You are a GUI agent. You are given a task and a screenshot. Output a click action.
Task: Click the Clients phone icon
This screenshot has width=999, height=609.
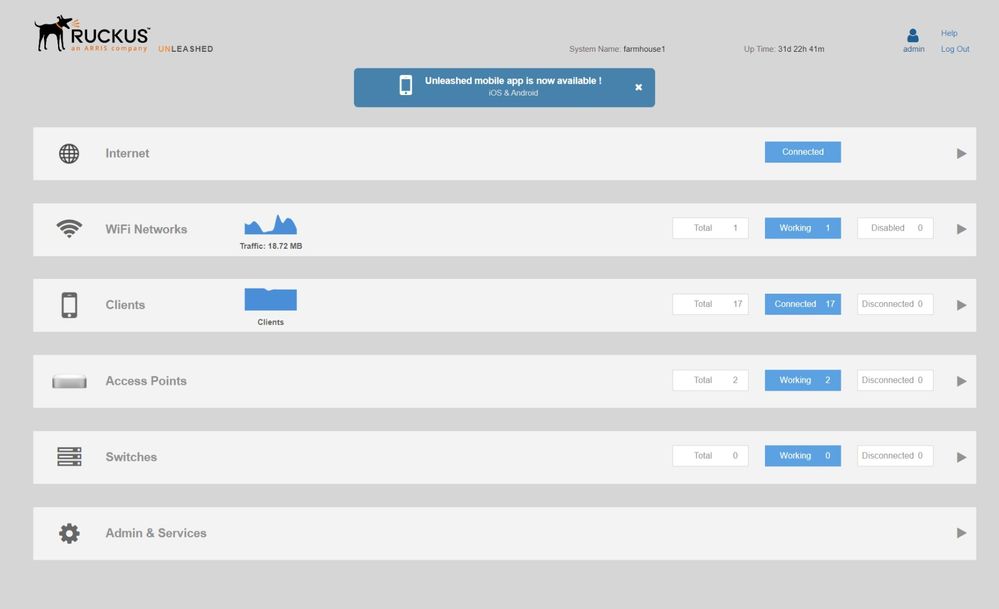pos(69,305)
